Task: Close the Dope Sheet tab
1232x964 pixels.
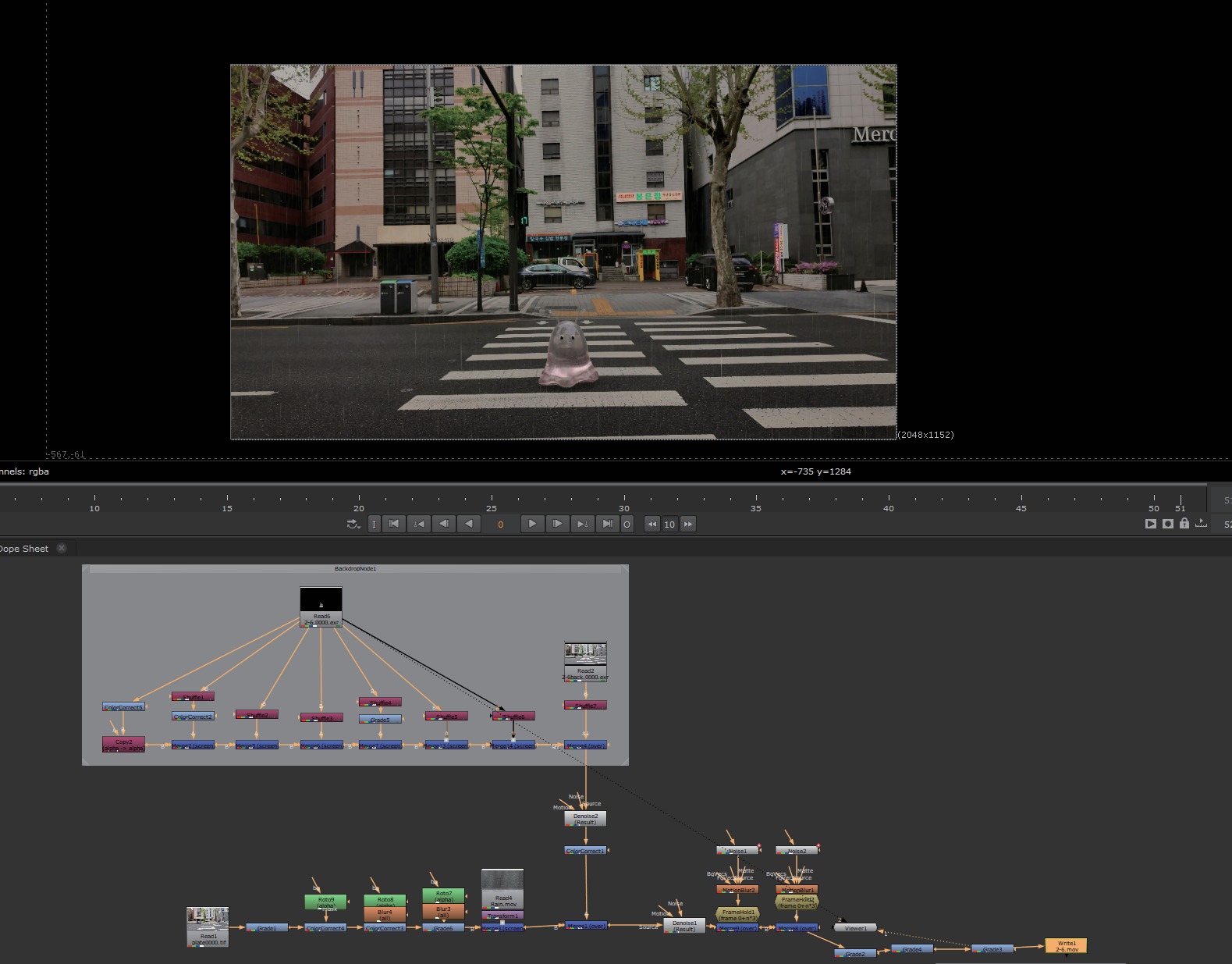Action: pyautogui.click(x=62, y=548)
